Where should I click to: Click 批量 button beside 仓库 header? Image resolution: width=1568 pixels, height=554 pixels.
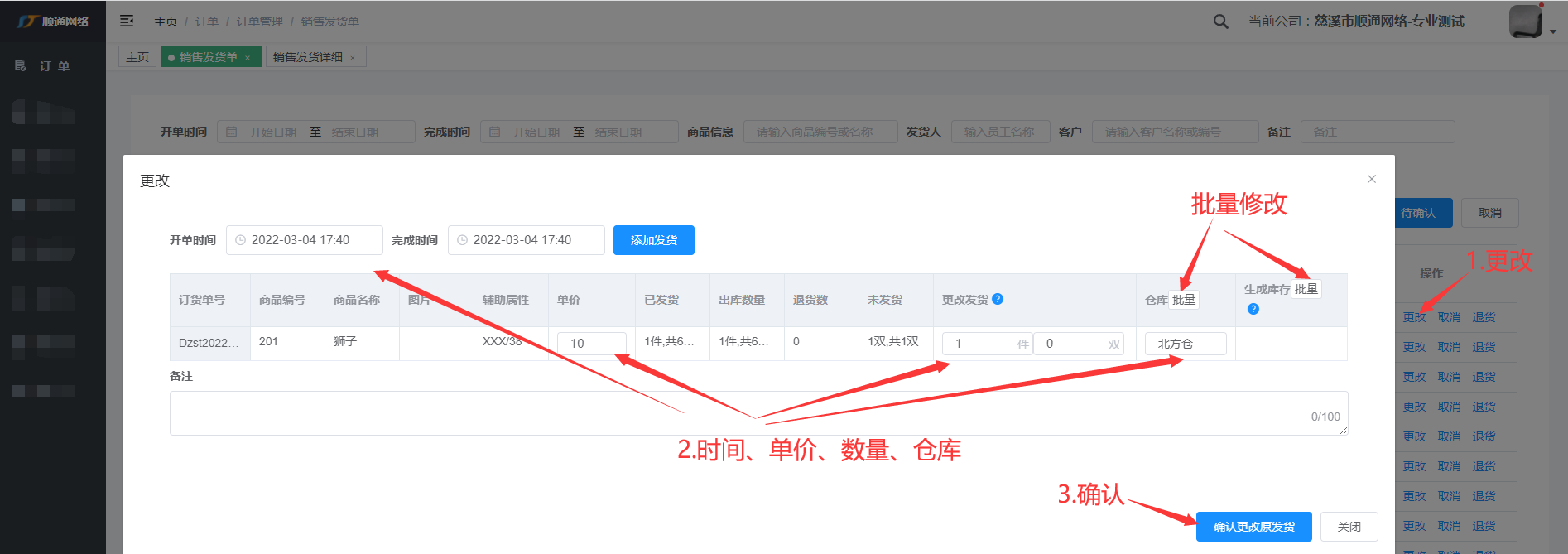coord(1184,300)
